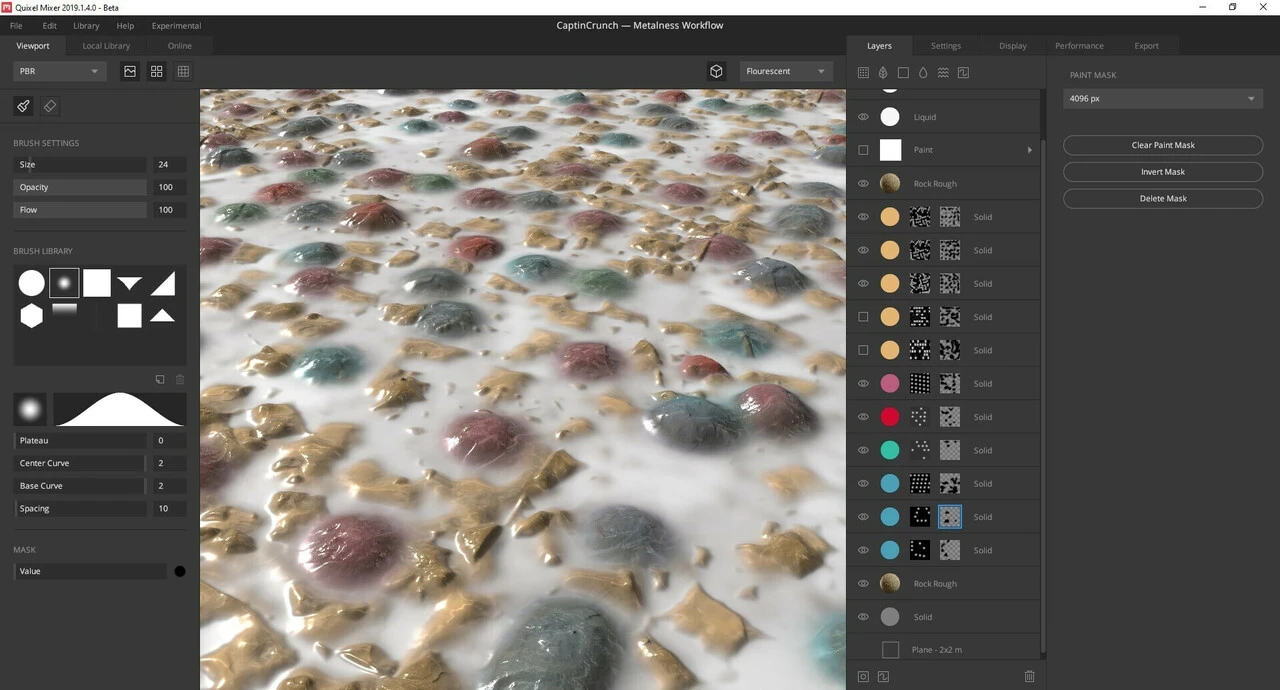
Task: Add a liquid layer via droplet icon
Action: pos(922,73)
